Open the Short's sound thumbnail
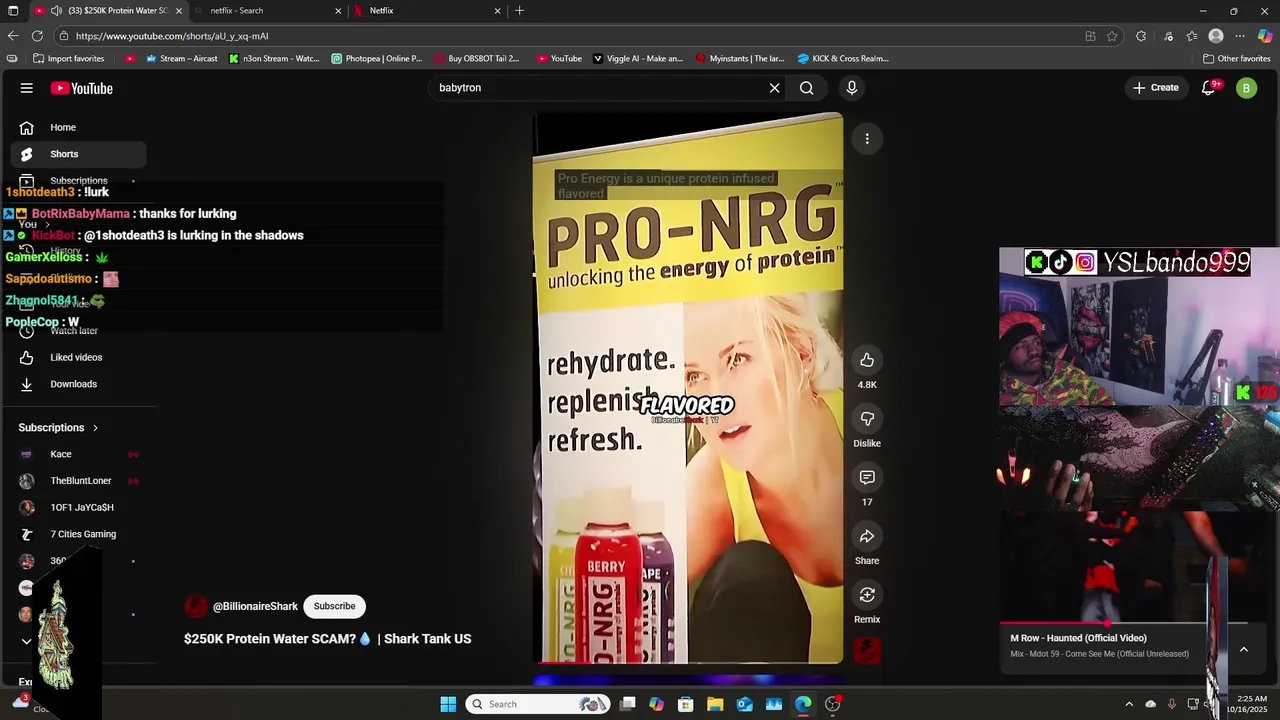This screenshot has height=720, width=1280. (867, 651)
